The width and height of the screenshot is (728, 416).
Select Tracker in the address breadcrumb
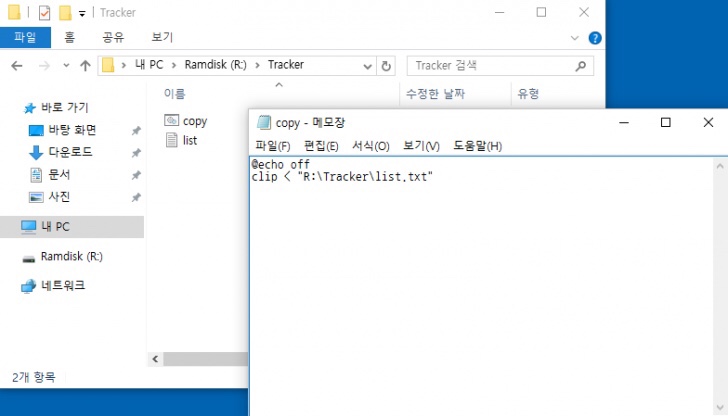click(x=286, y=65)
